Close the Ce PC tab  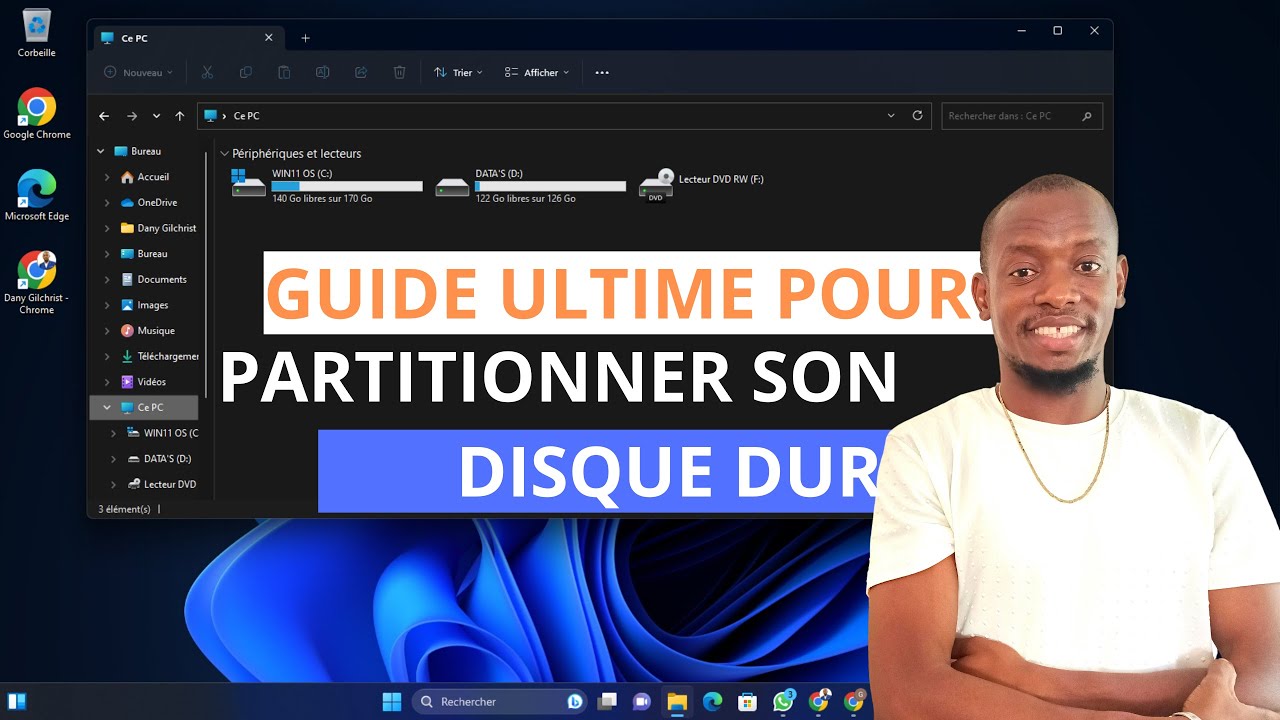(268, 38)
